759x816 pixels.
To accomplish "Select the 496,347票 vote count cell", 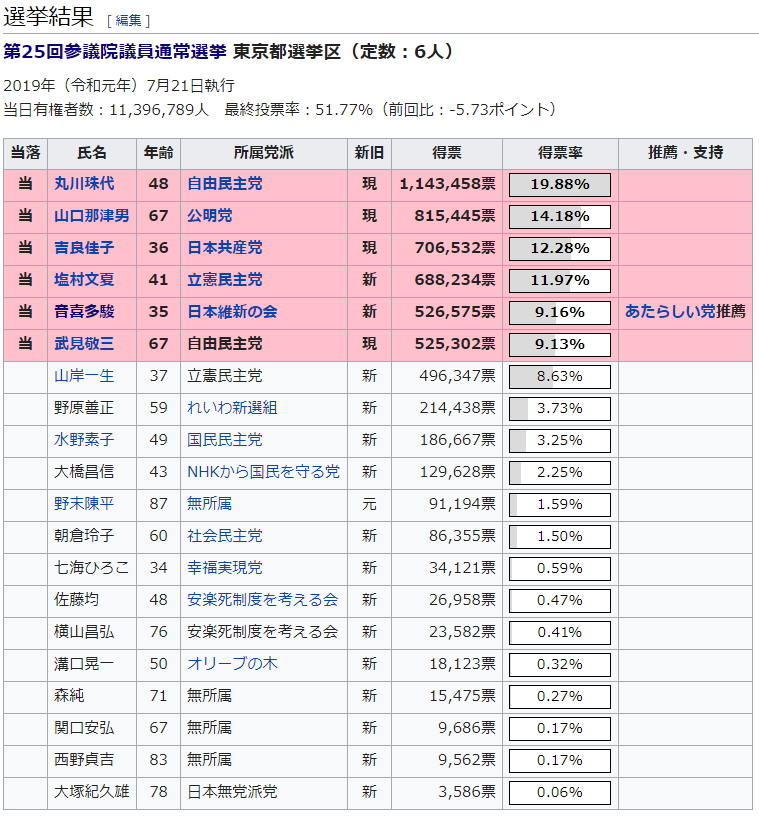I will click(x=447, y=376).
